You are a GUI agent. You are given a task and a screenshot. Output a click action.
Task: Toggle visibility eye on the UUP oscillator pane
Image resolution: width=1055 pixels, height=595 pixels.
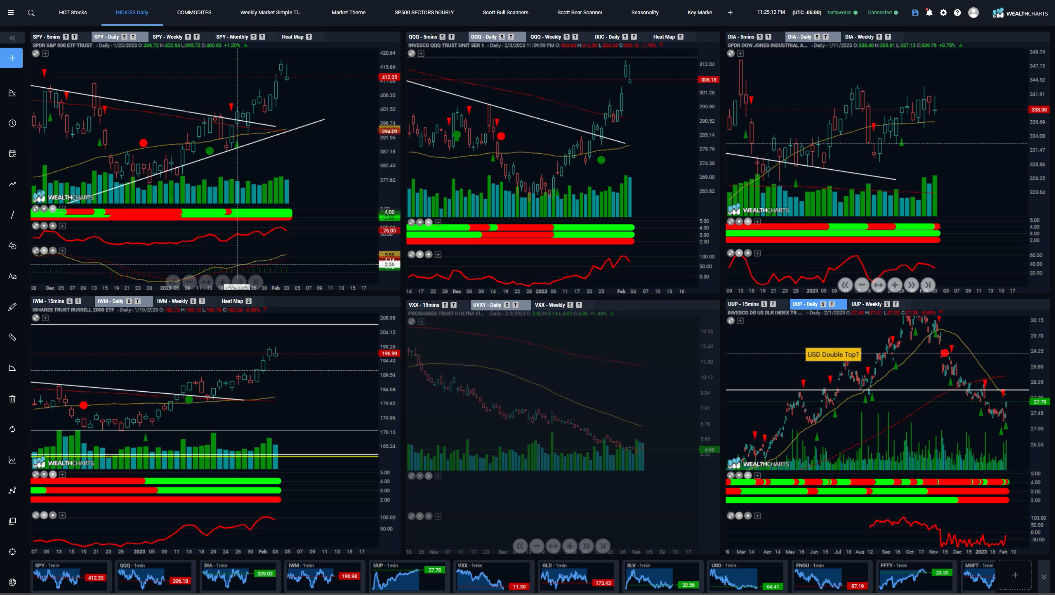pyautogui.click(x=731, y=516)
